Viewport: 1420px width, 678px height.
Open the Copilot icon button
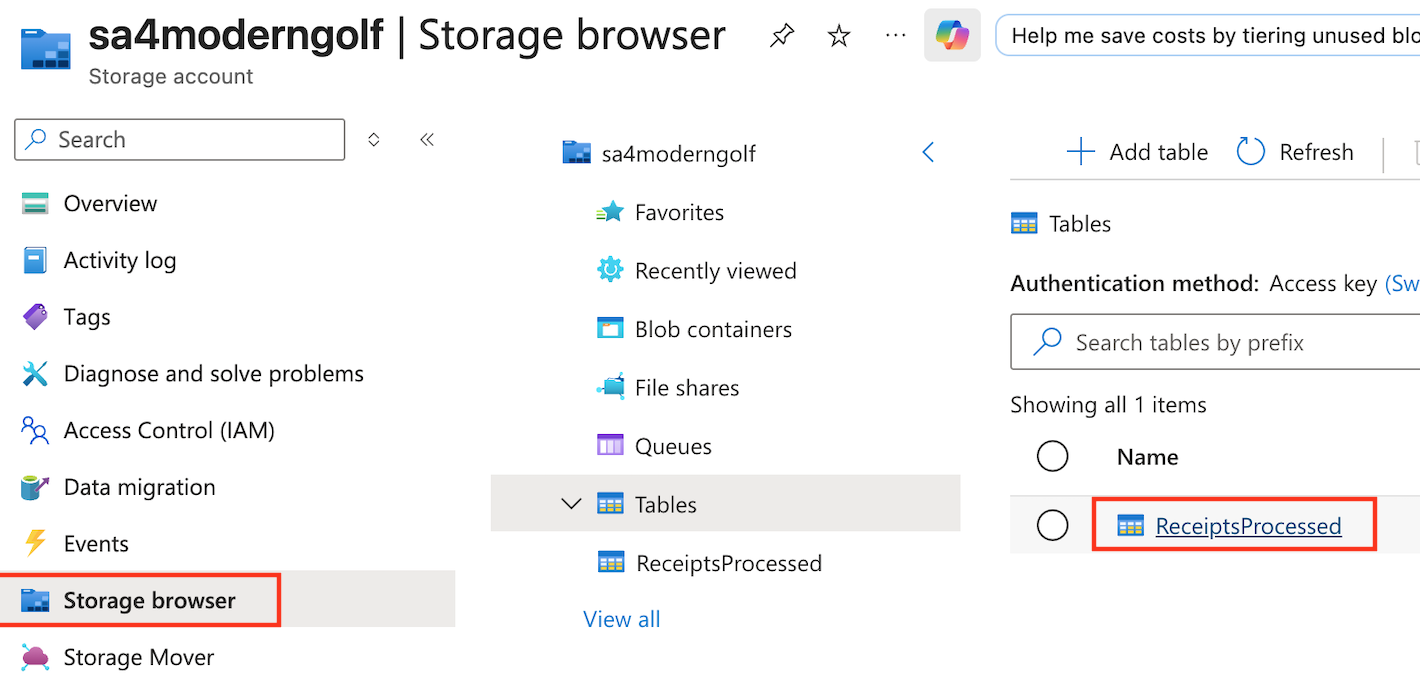click(951, 37)
